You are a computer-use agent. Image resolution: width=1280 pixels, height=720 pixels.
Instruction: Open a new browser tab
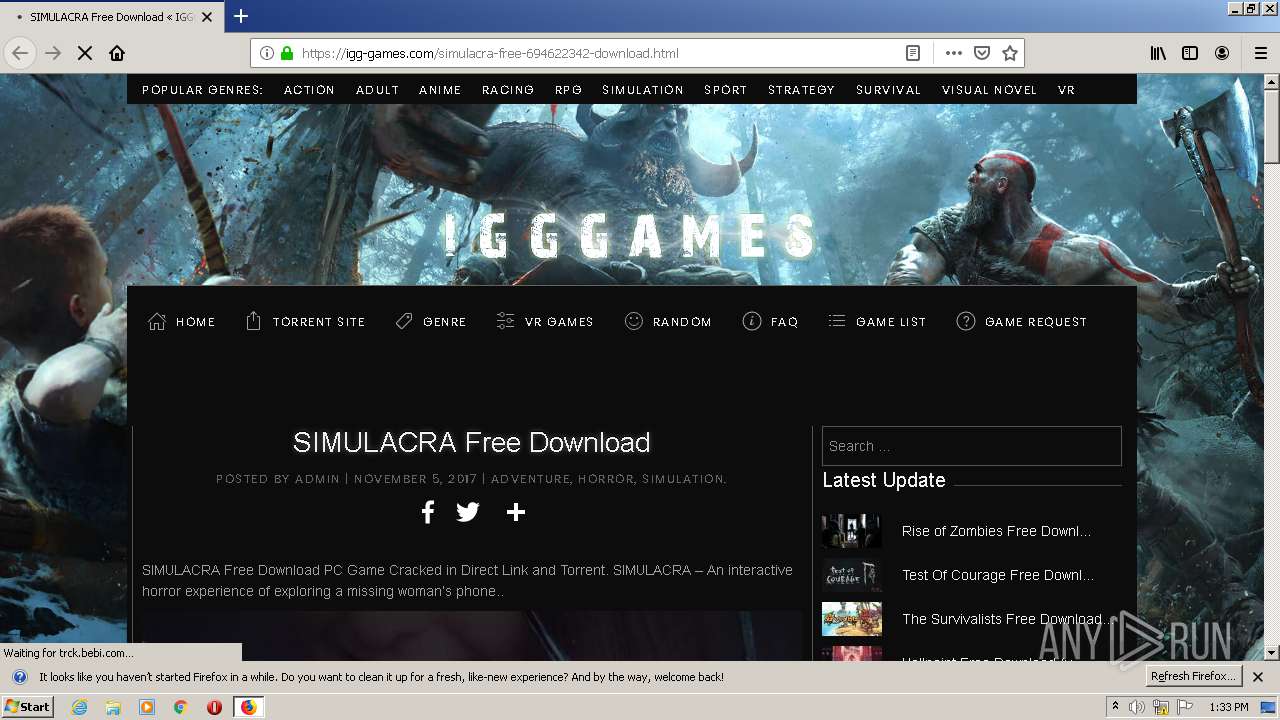(241, 16)
